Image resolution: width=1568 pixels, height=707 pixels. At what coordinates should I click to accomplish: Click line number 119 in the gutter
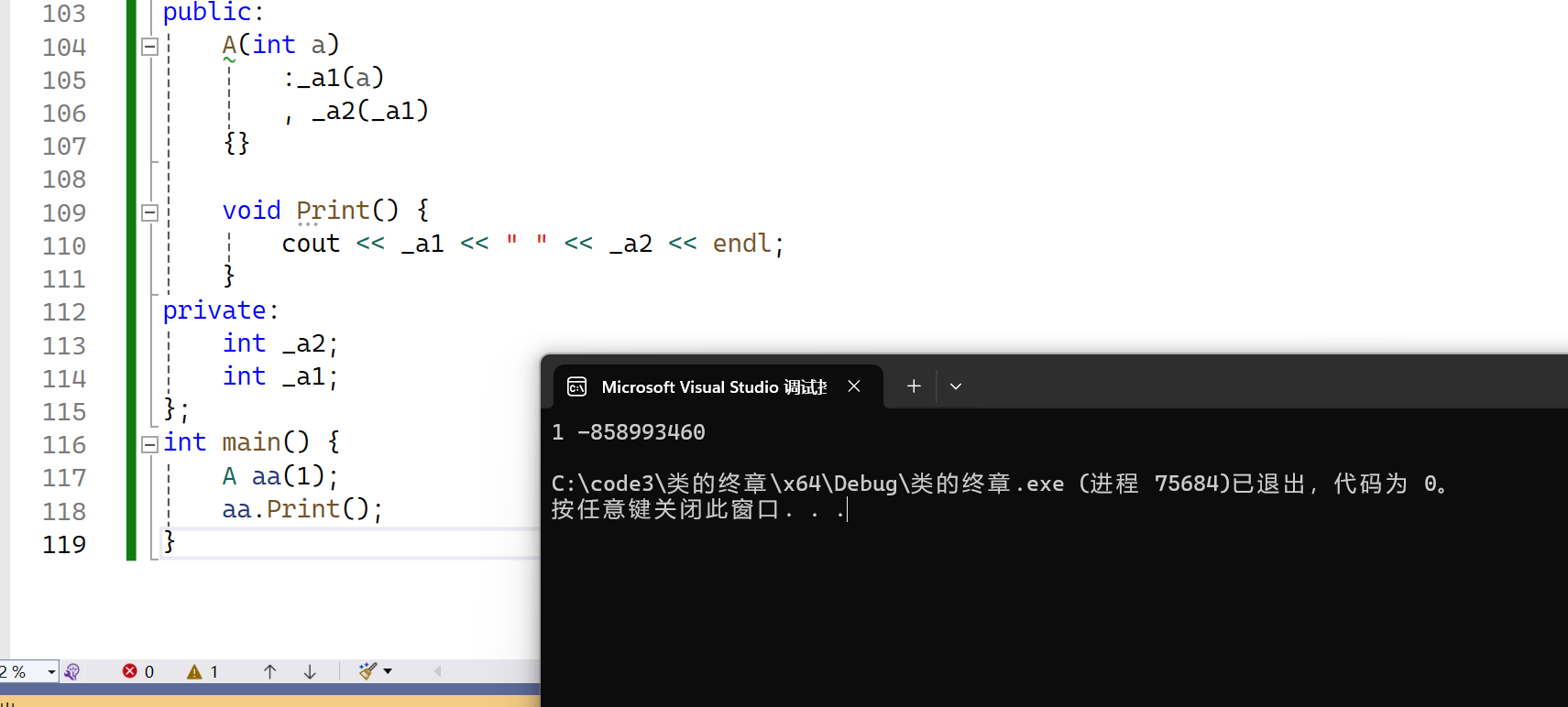(x=64, y=544)
